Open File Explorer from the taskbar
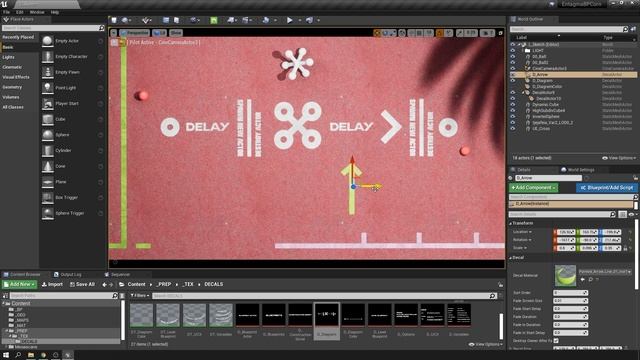 pyautogui.click(x=31, y=355)
